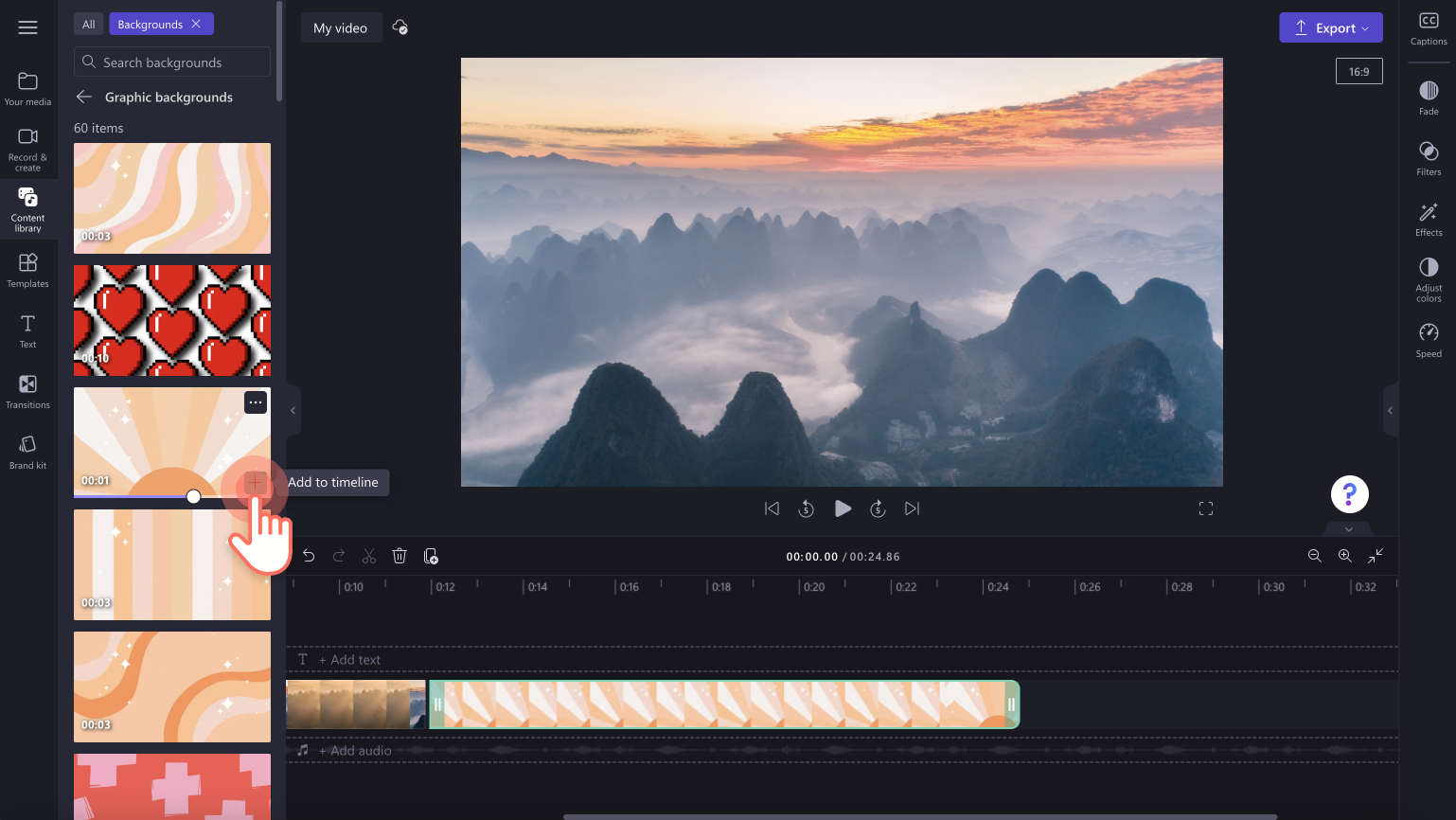Forward five seconds
Image resolution: width=1456 pixels, height=820 pixels.
point(878,508)
